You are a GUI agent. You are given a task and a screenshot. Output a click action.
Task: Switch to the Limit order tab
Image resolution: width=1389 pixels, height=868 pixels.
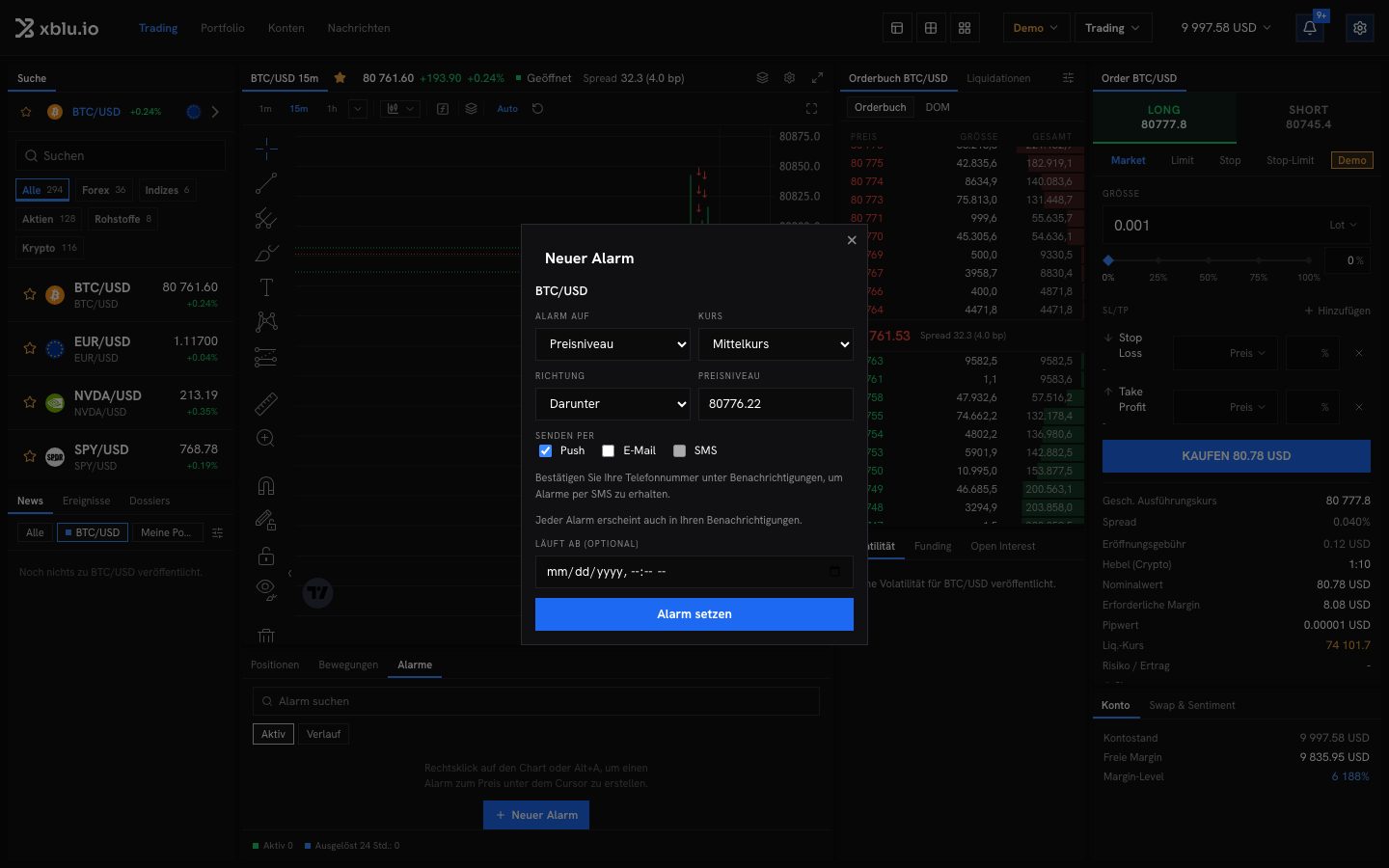coord(1183,160)
